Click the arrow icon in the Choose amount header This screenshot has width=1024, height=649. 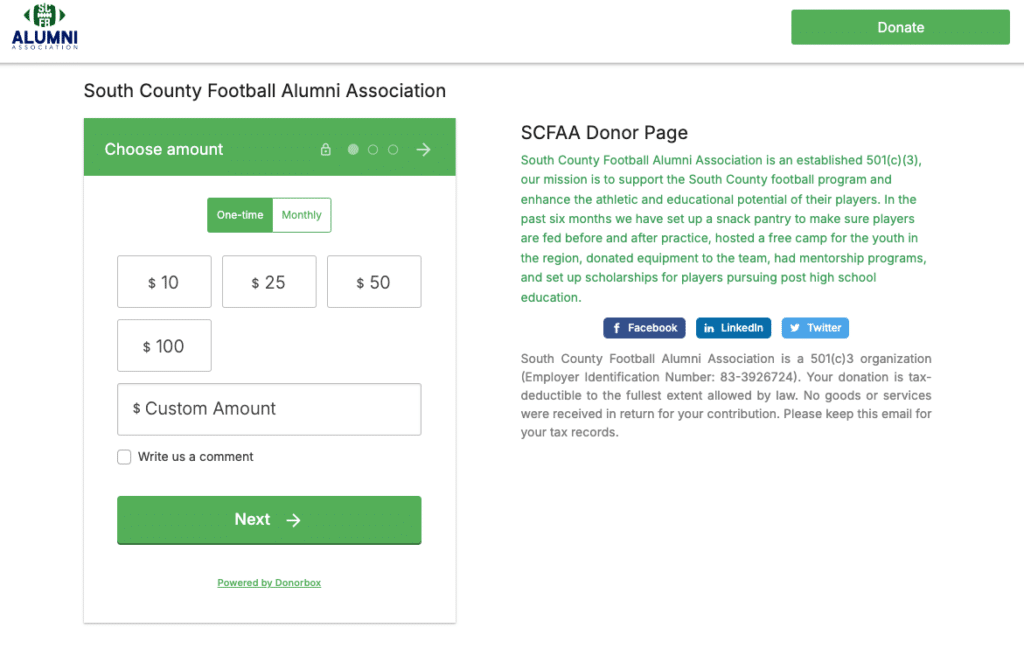(x=422, y=147)
